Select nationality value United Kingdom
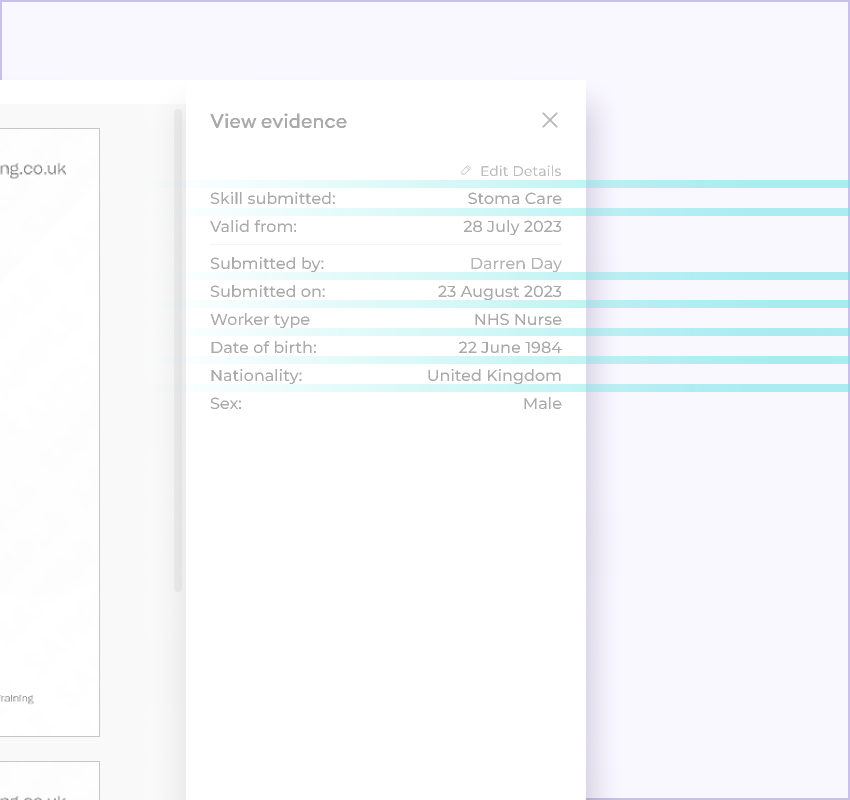Viewport: 850px width, 800px height. tap(494, 376)
